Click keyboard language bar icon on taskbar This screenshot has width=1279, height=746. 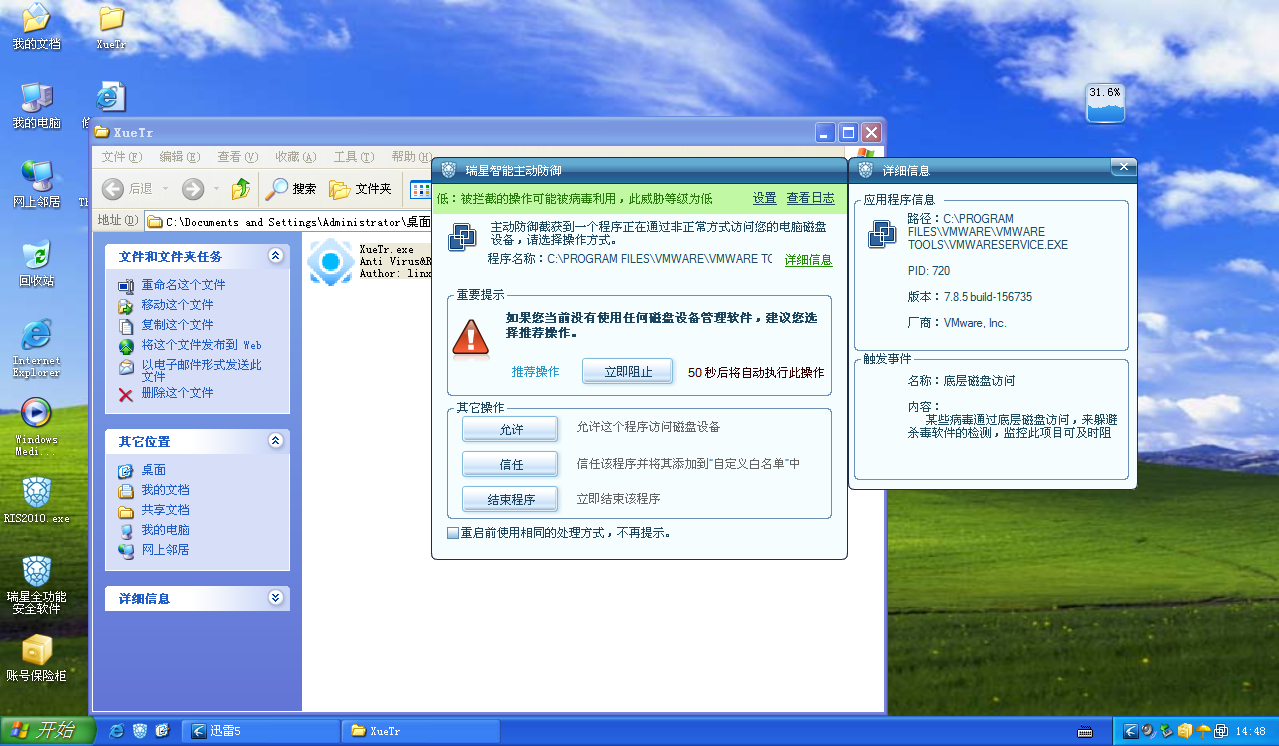click(x=1085, y=731)
